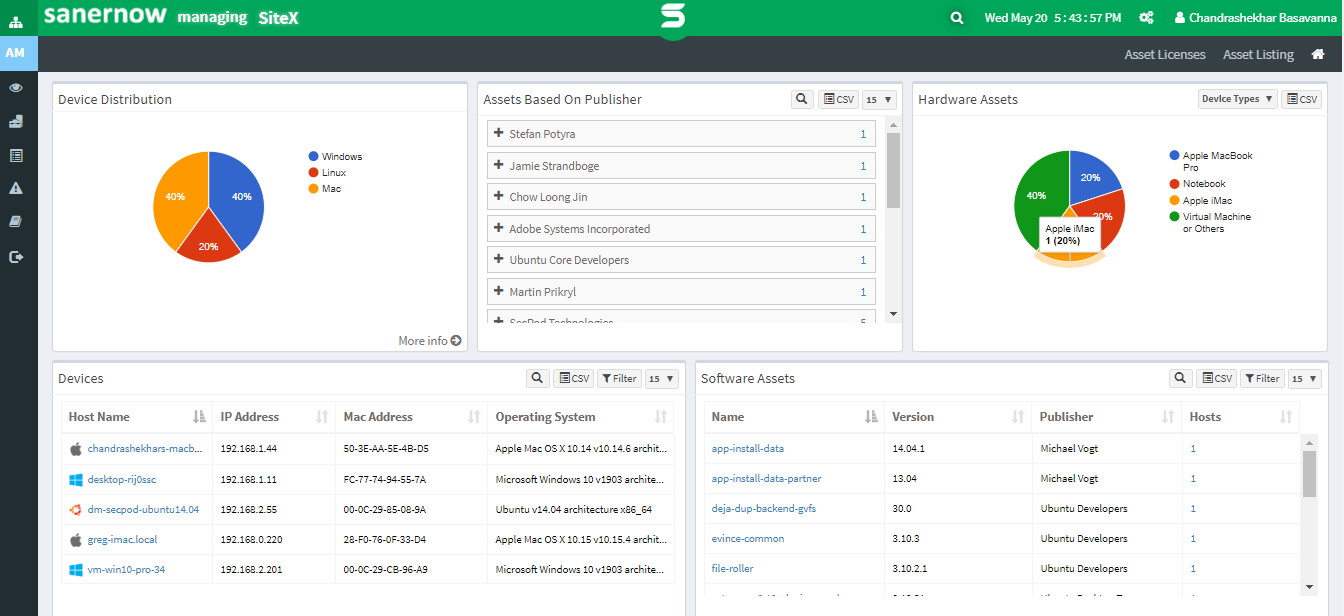This screenshot has height=616, width=1344.
Task: Toggle Notebook legend in Hardware Assets chart
Action: point(1204,184)
